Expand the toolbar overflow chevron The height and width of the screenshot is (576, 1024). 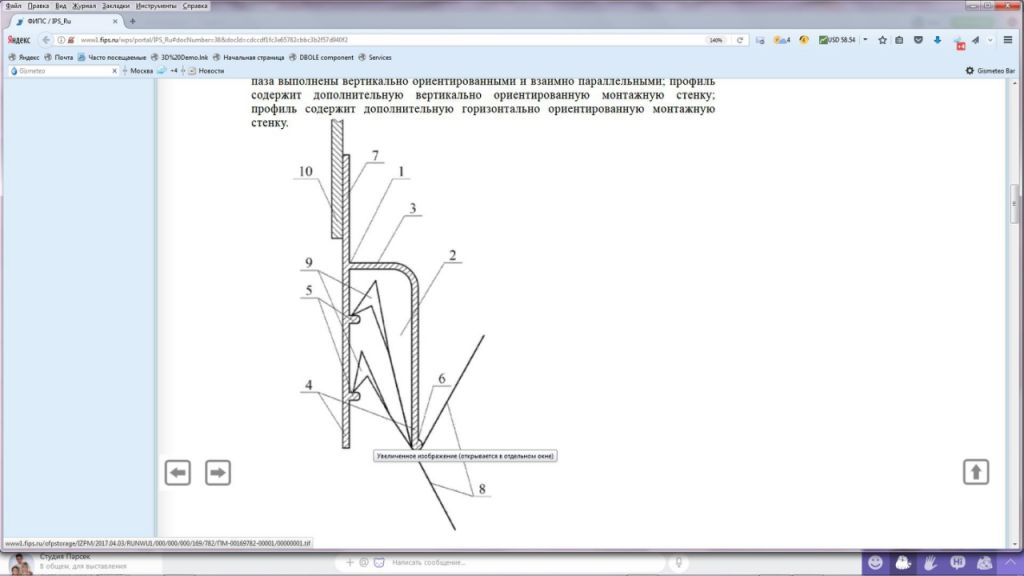[x=991, y=40]
